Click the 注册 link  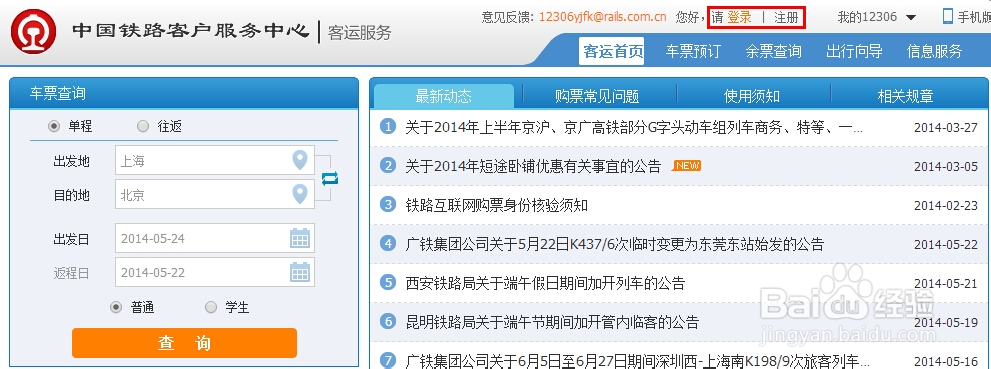pos(786,17)
